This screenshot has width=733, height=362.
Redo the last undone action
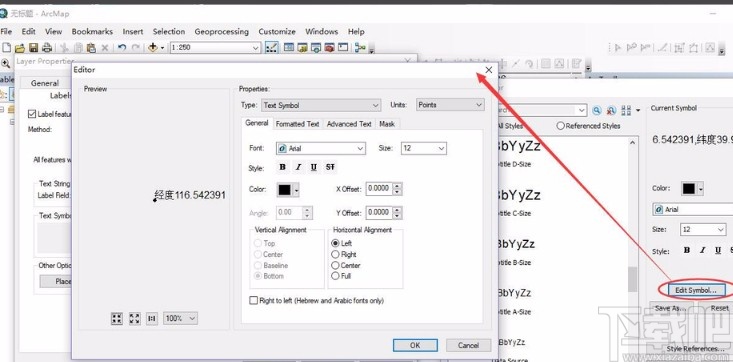pos(136,48)
